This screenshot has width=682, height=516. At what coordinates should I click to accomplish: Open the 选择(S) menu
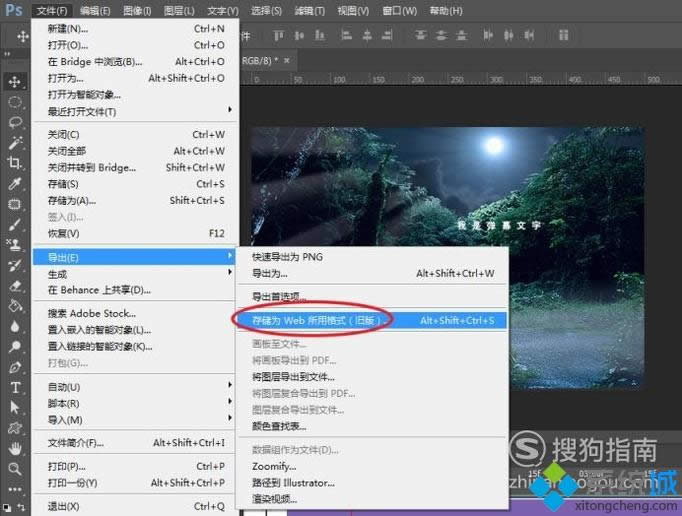266,10
